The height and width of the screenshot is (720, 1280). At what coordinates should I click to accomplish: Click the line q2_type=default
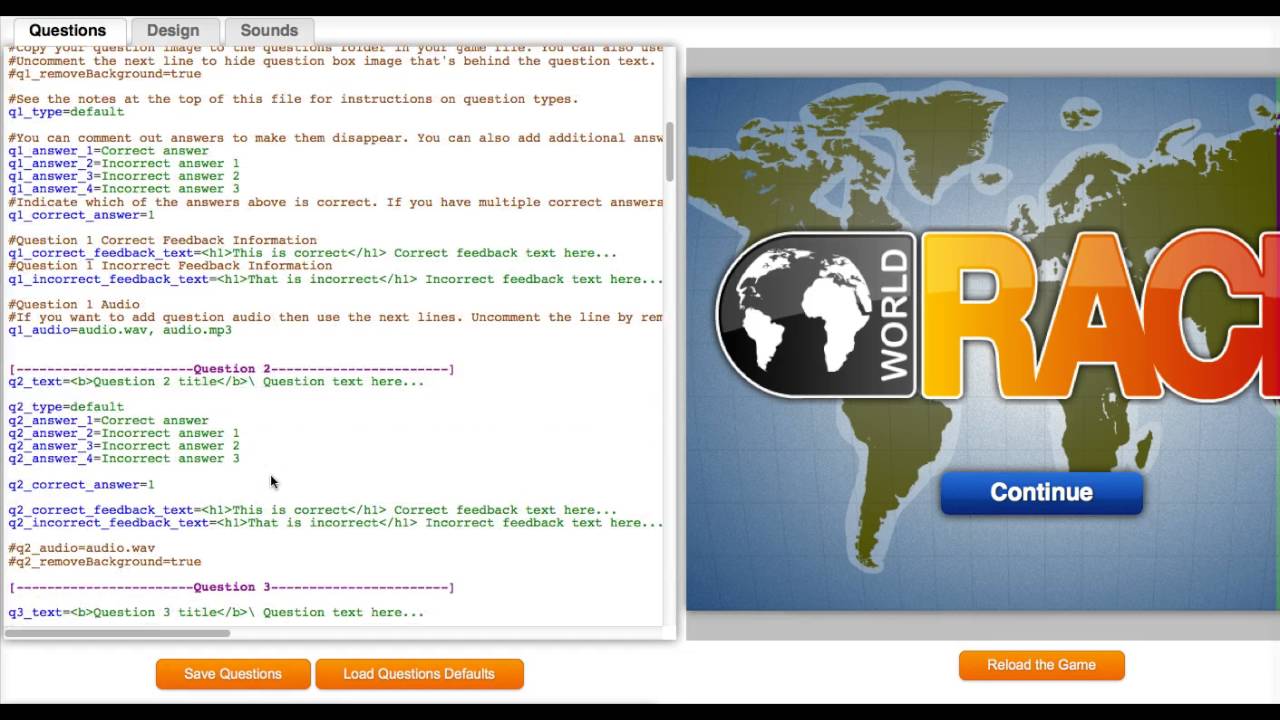coord(66,407)
